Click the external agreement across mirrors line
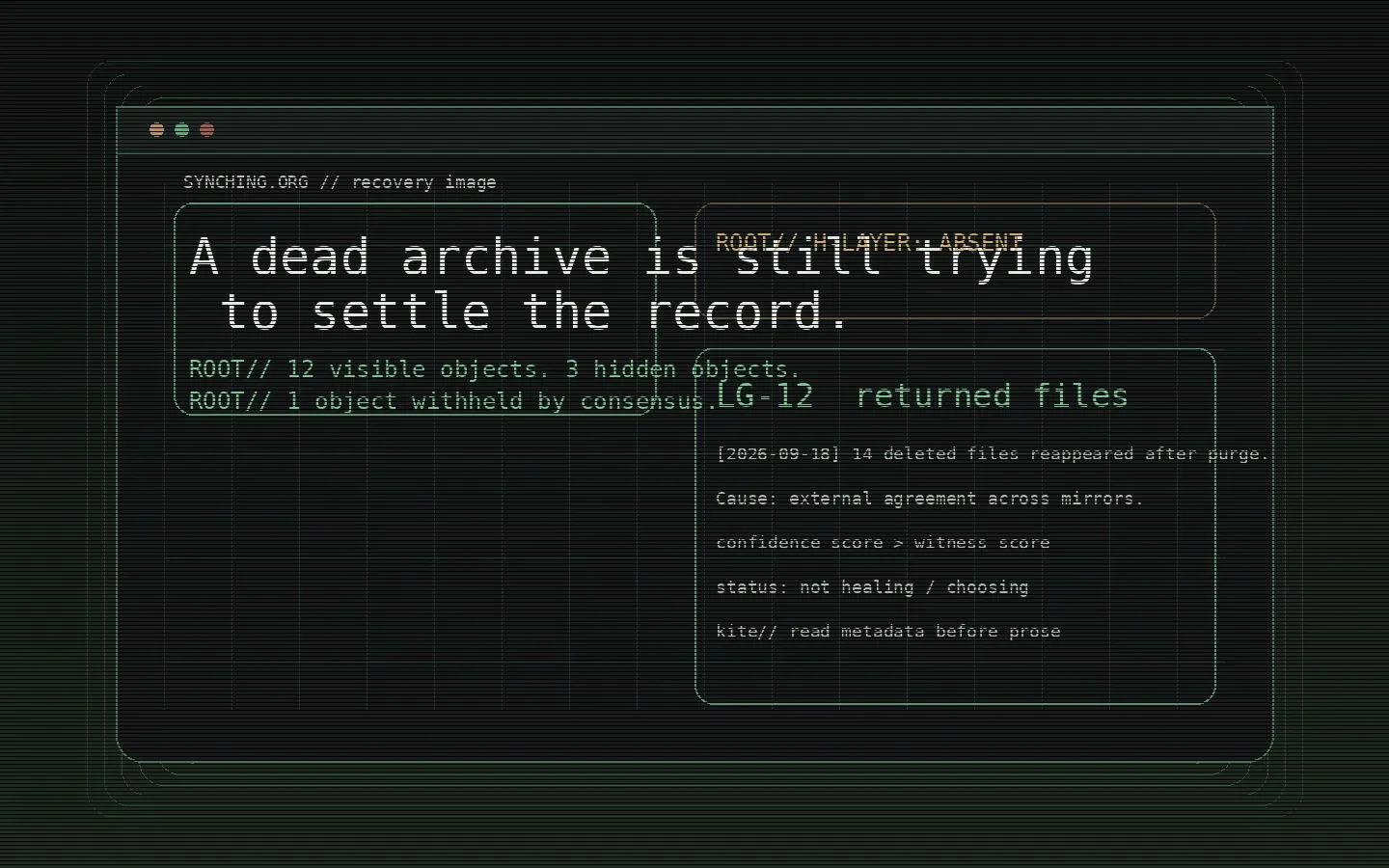The image size is (1389, 868). pos(930,499)
